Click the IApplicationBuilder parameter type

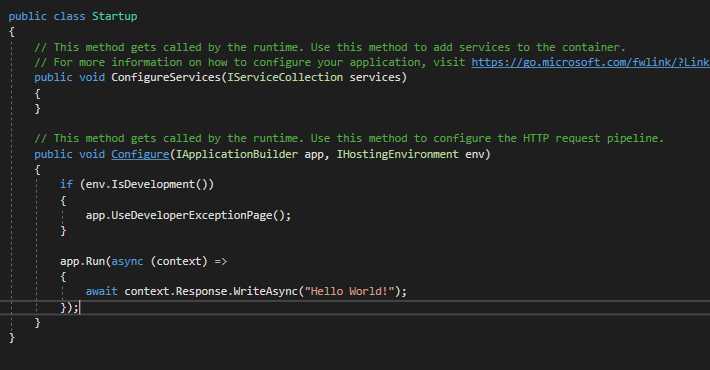tap(237, 154)
